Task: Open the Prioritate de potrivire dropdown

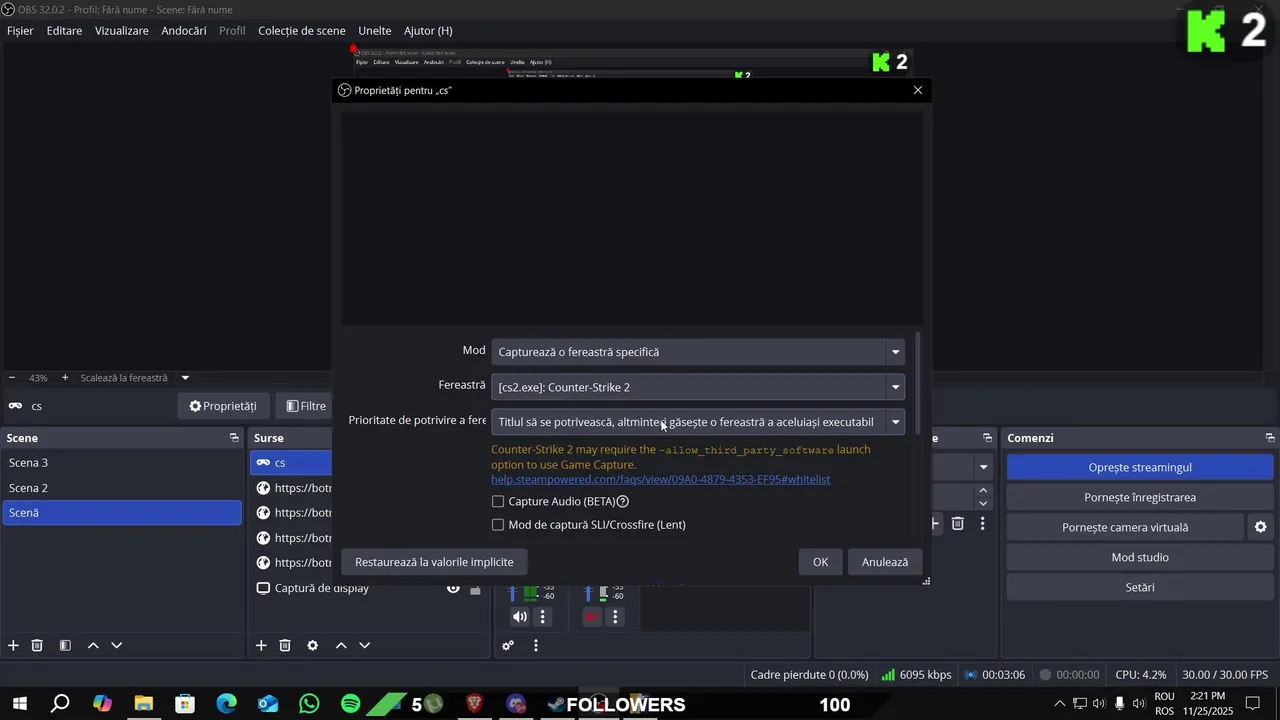Action: tap(698, 422)
